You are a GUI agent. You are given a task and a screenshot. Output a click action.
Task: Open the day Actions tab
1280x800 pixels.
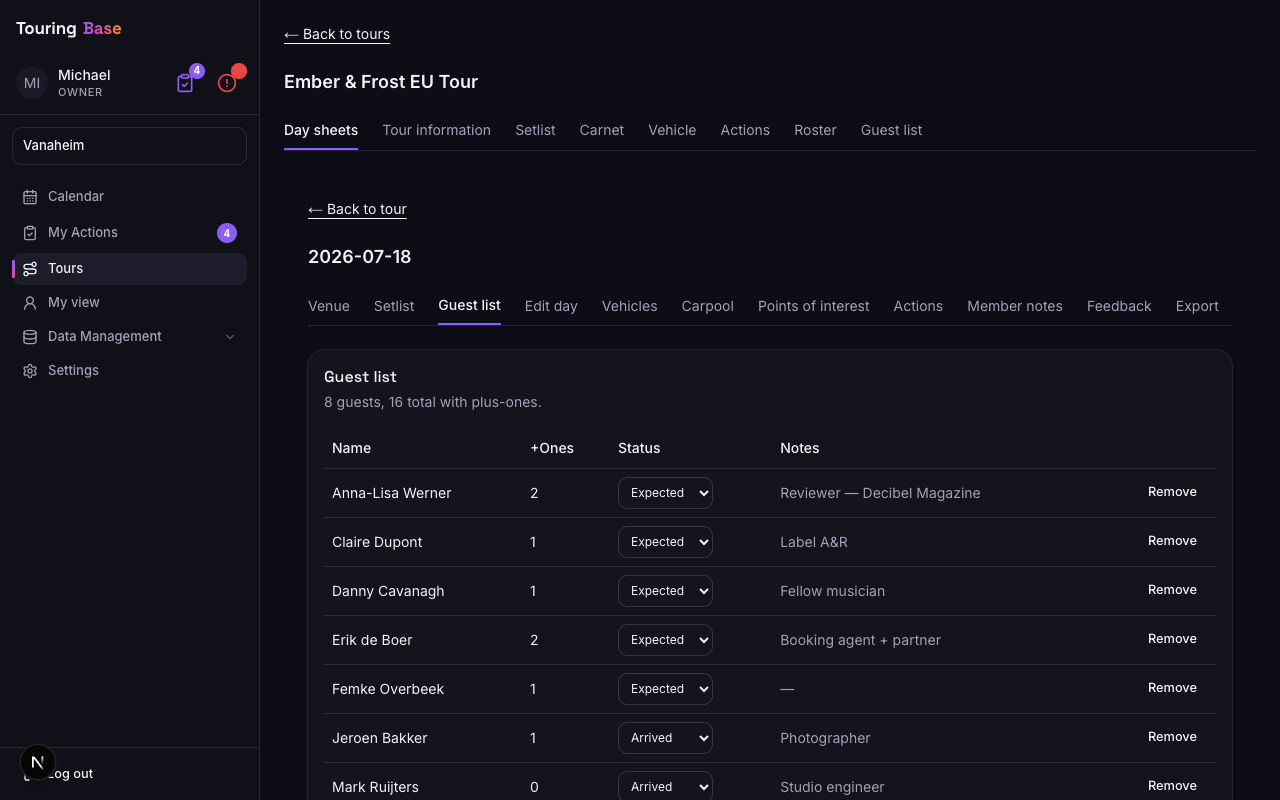[918, 306]
